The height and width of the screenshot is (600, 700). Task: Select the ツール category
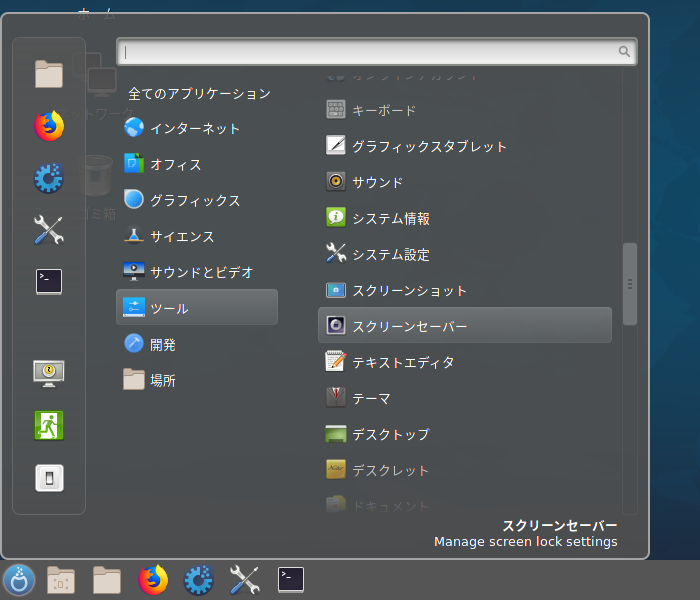pos(197,307)
